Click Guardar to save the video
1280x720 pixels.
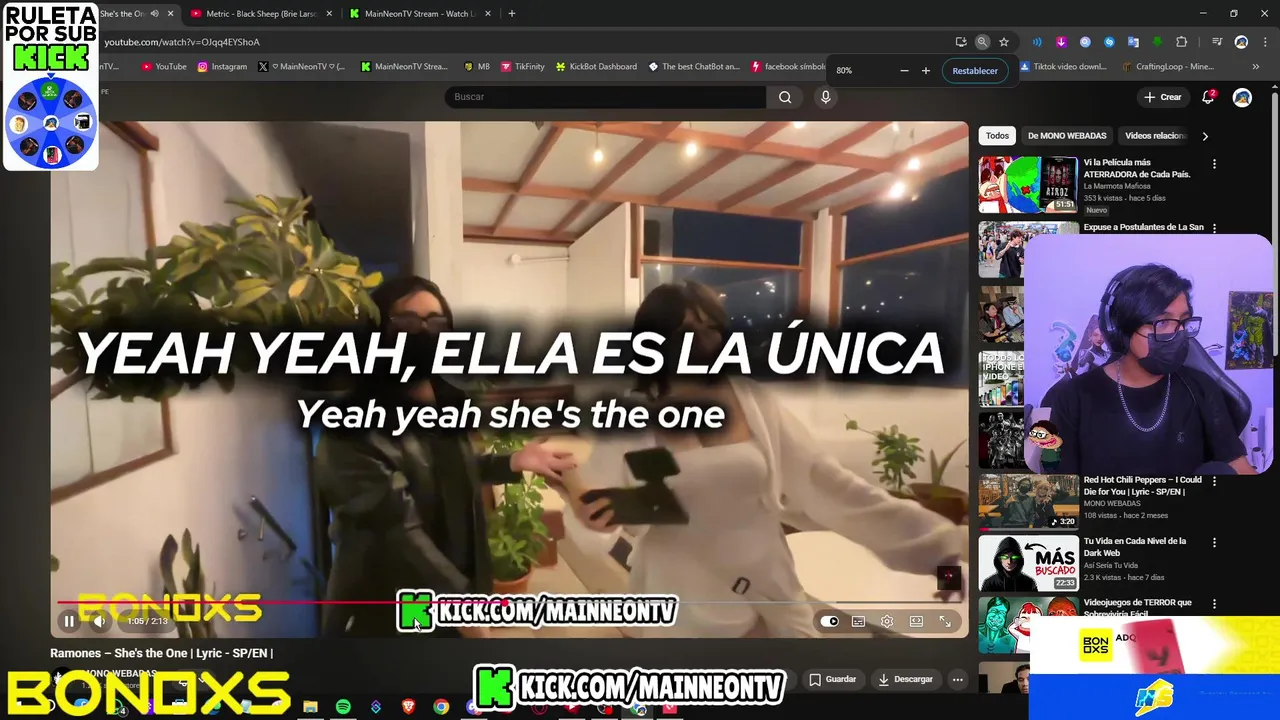click(832, 679)
